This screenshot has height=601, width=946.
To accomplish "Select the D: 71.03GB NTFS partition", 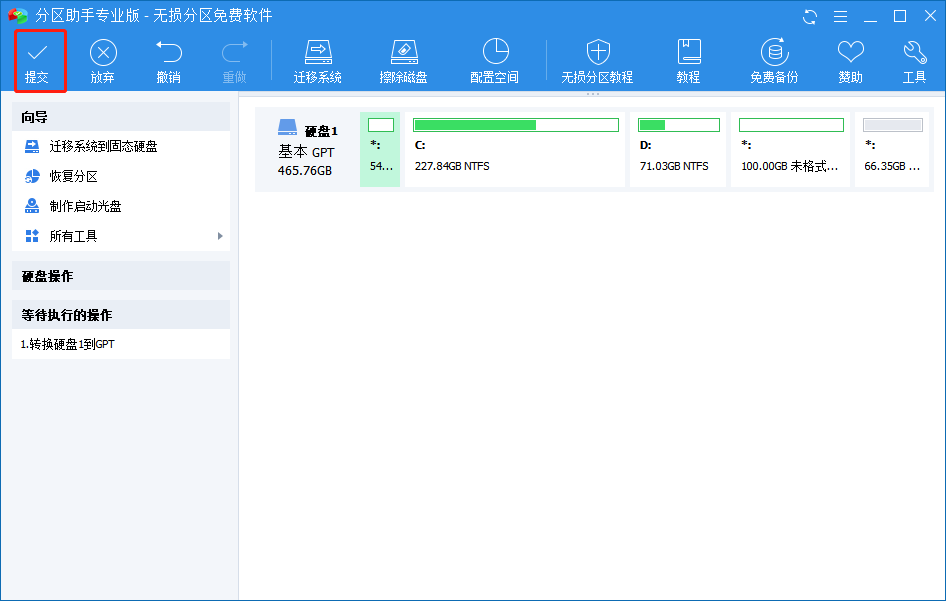I will coord(678,149).
